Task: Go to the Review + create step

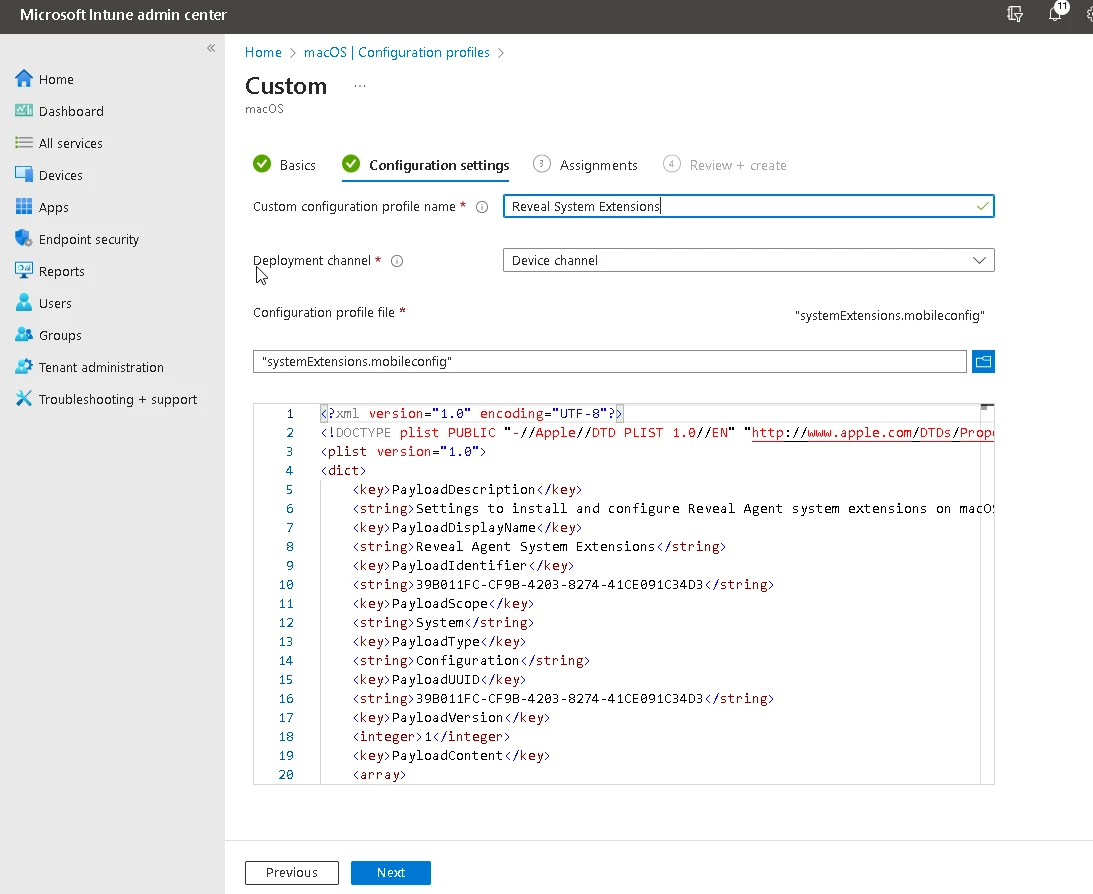Action: coord(724,165)
